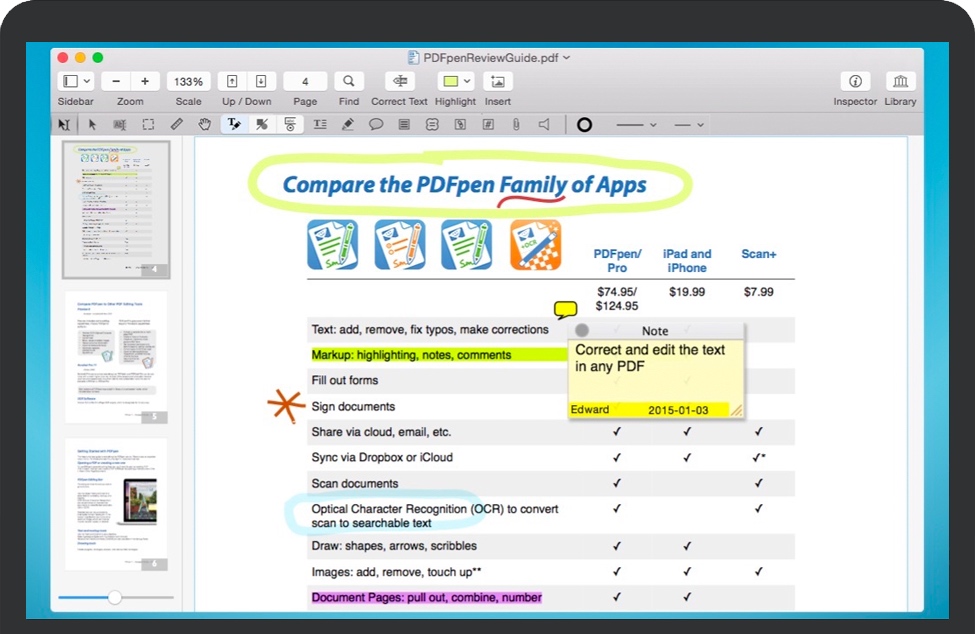
Task: Go to the next page with Down arrow
Action: (260, 81)
